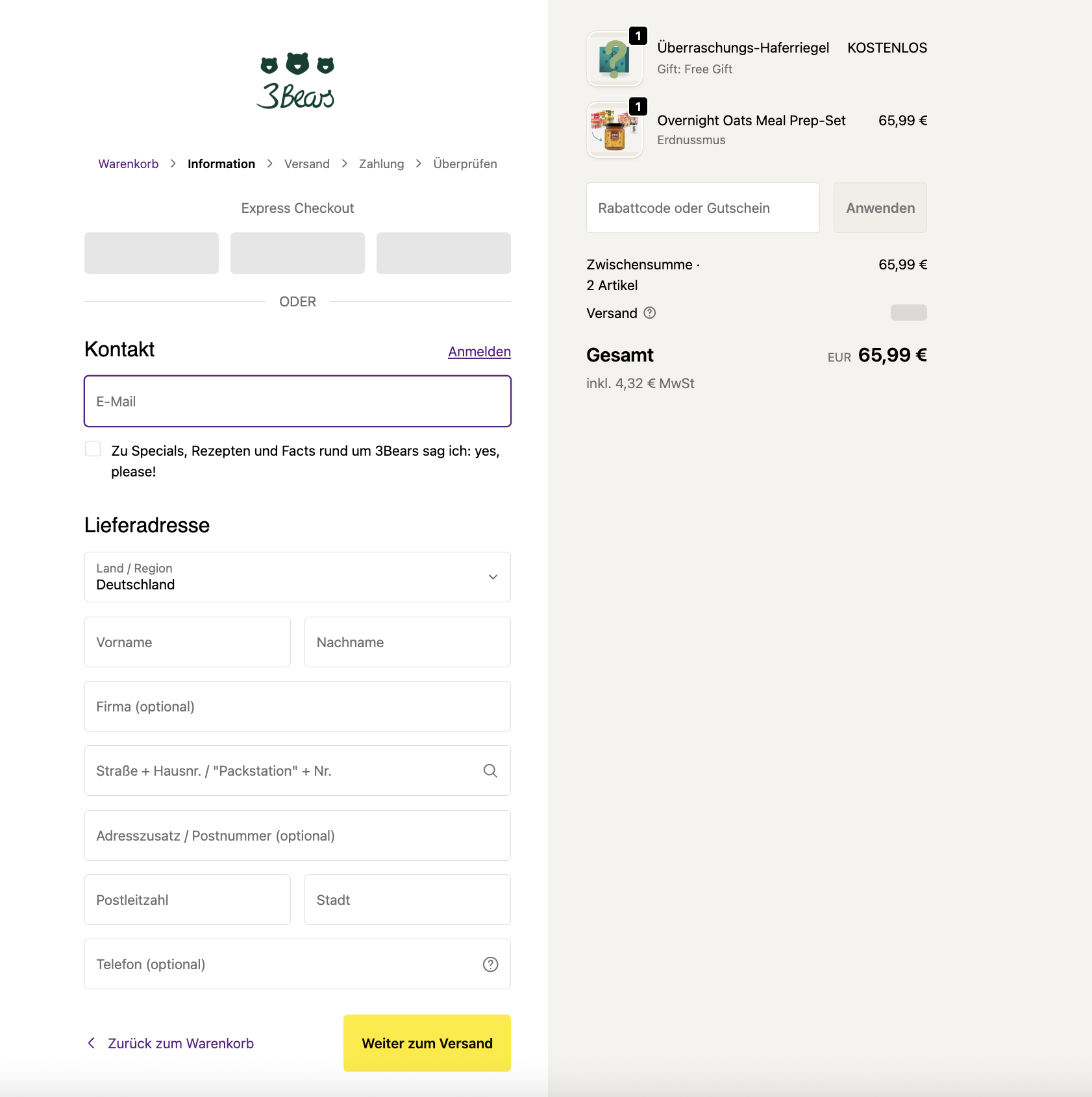Click into the Vorname field

click(187, 642)
